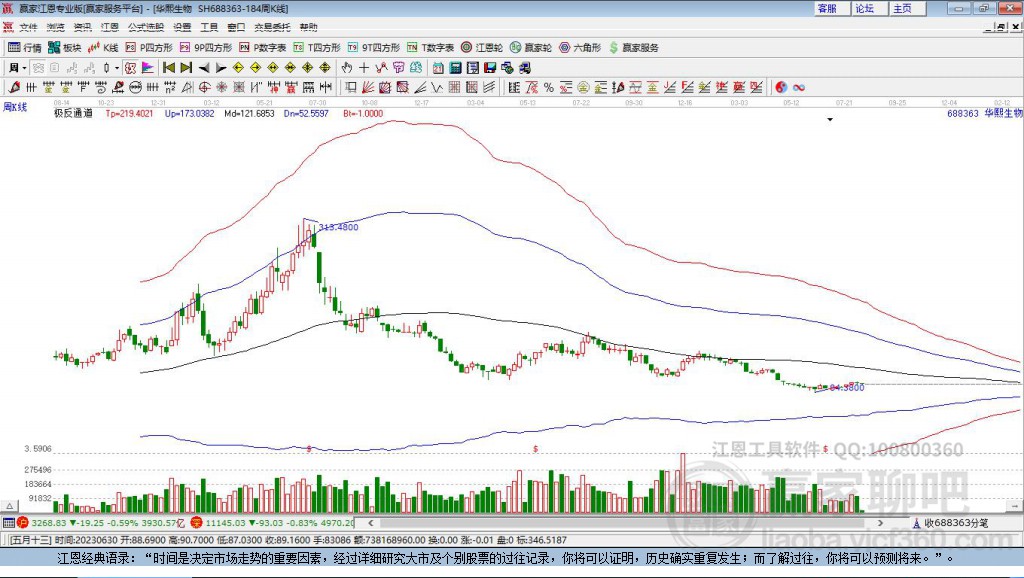Viewport: 1024px width, 578px height.
Task: Click the red floppy save icon
Action: [x=490, y=68]
